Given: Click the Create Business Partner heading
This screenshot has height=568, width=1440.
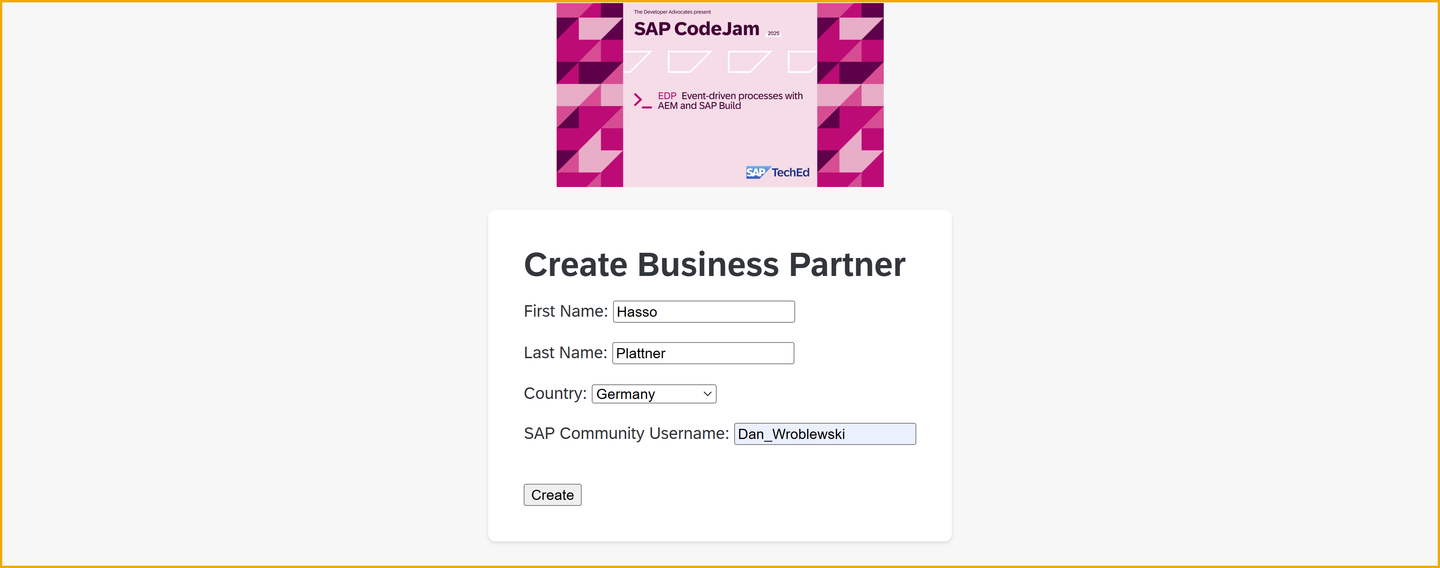Looking at the screenshot, I should tap(715, 264).
